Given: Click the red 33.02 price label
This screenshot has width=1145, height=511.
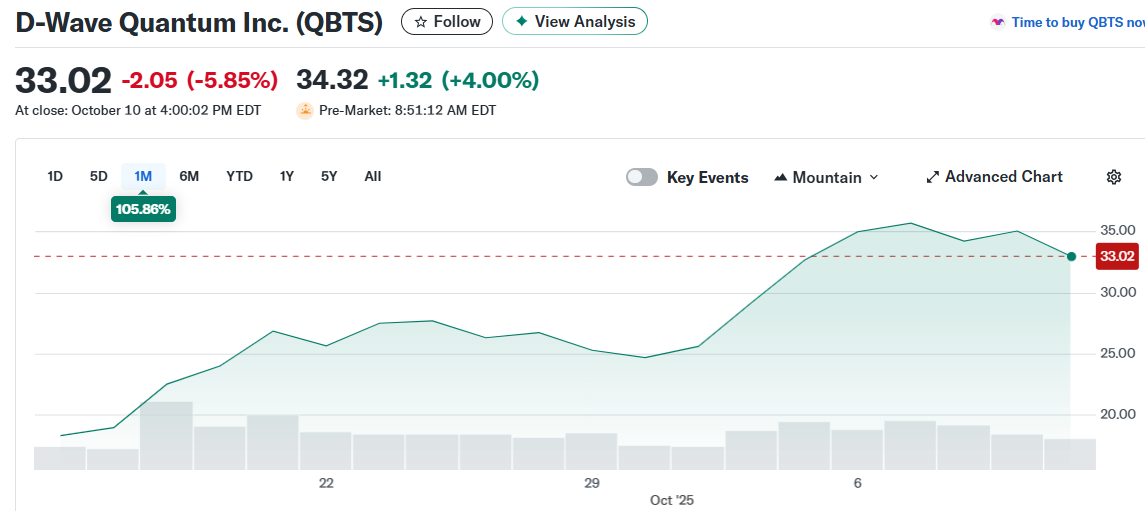Looking at the screenshot, I should coord(1117,257).
